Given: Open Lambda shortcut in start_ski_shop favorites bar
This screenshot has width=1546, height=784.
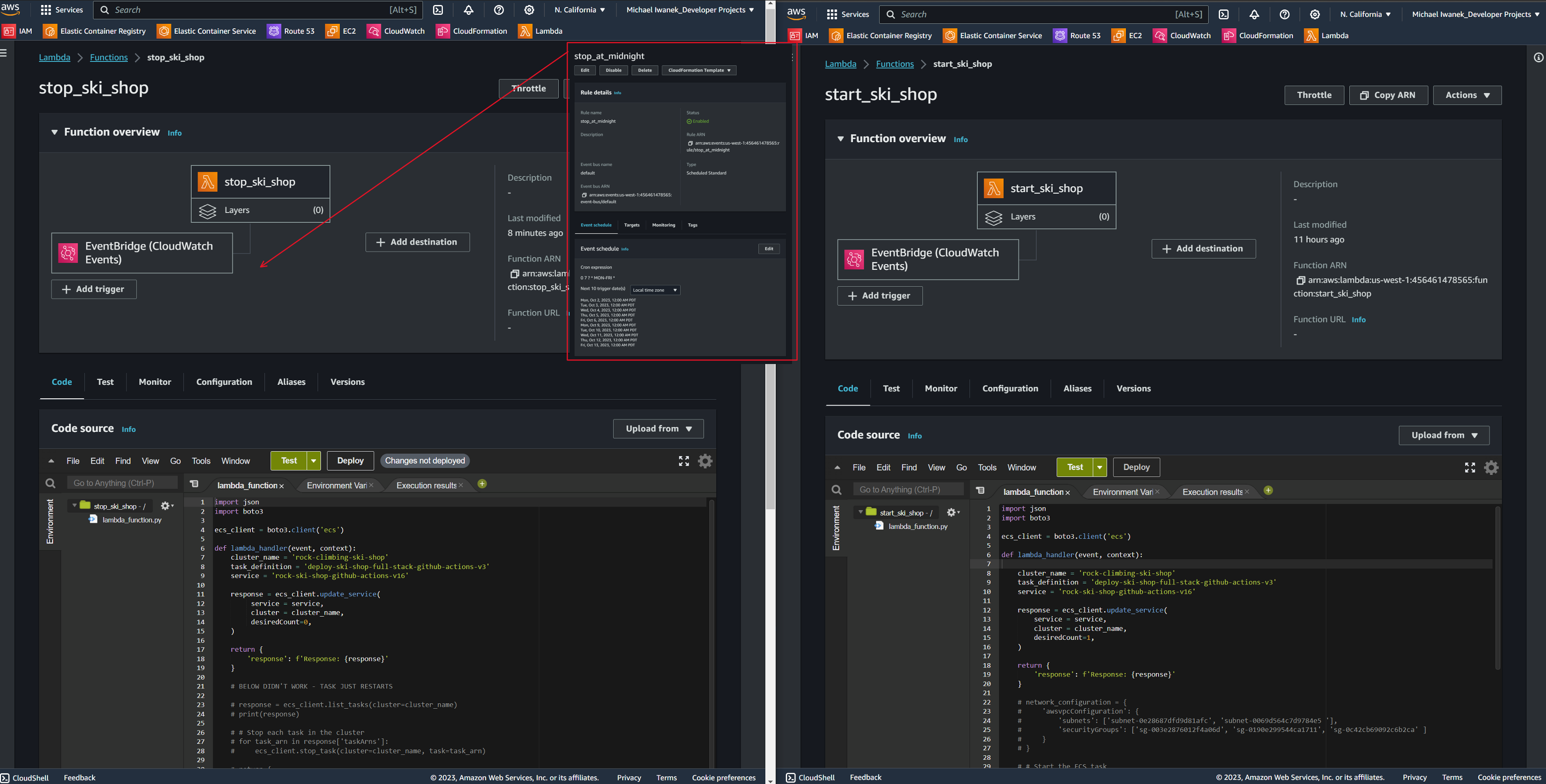Looking at the screenshot, I should 1327,35.
